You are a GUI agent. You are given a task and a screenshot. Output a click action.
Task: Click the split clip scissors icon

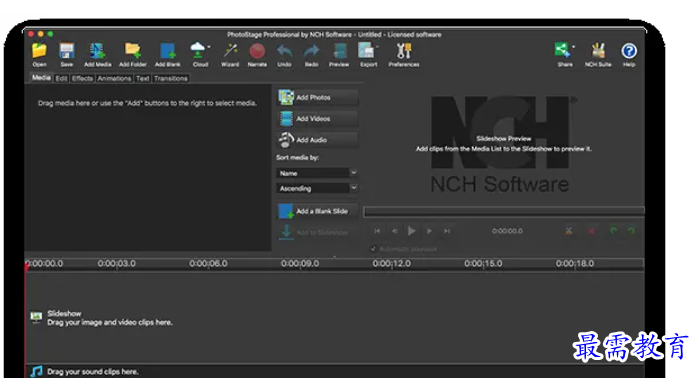pos(569,231)
